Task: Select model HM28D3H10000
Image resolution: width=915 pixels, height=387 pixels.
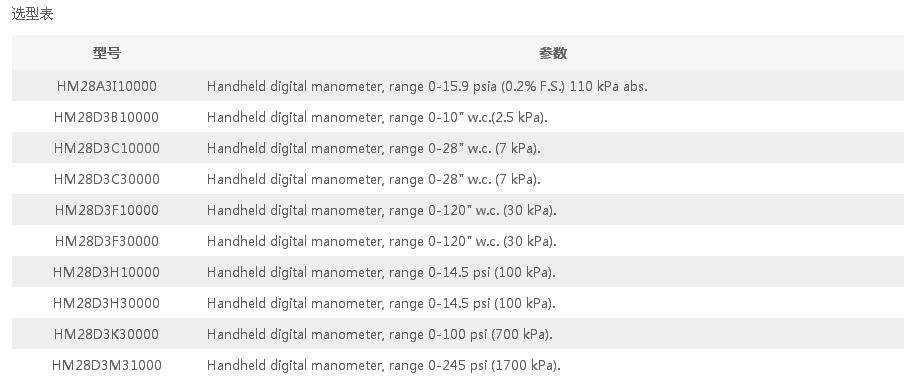Action: [x=106, y=272]
